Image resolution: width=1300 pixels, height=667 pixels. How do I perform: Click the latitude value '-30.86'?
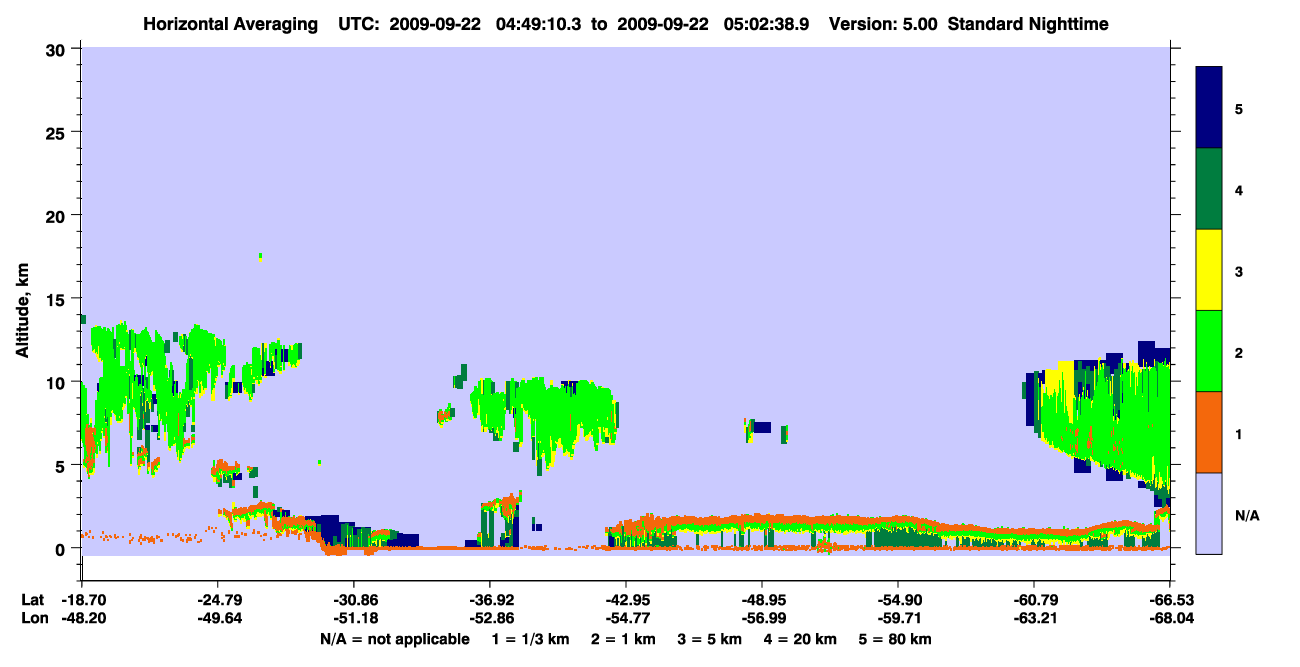coord(354,600)
